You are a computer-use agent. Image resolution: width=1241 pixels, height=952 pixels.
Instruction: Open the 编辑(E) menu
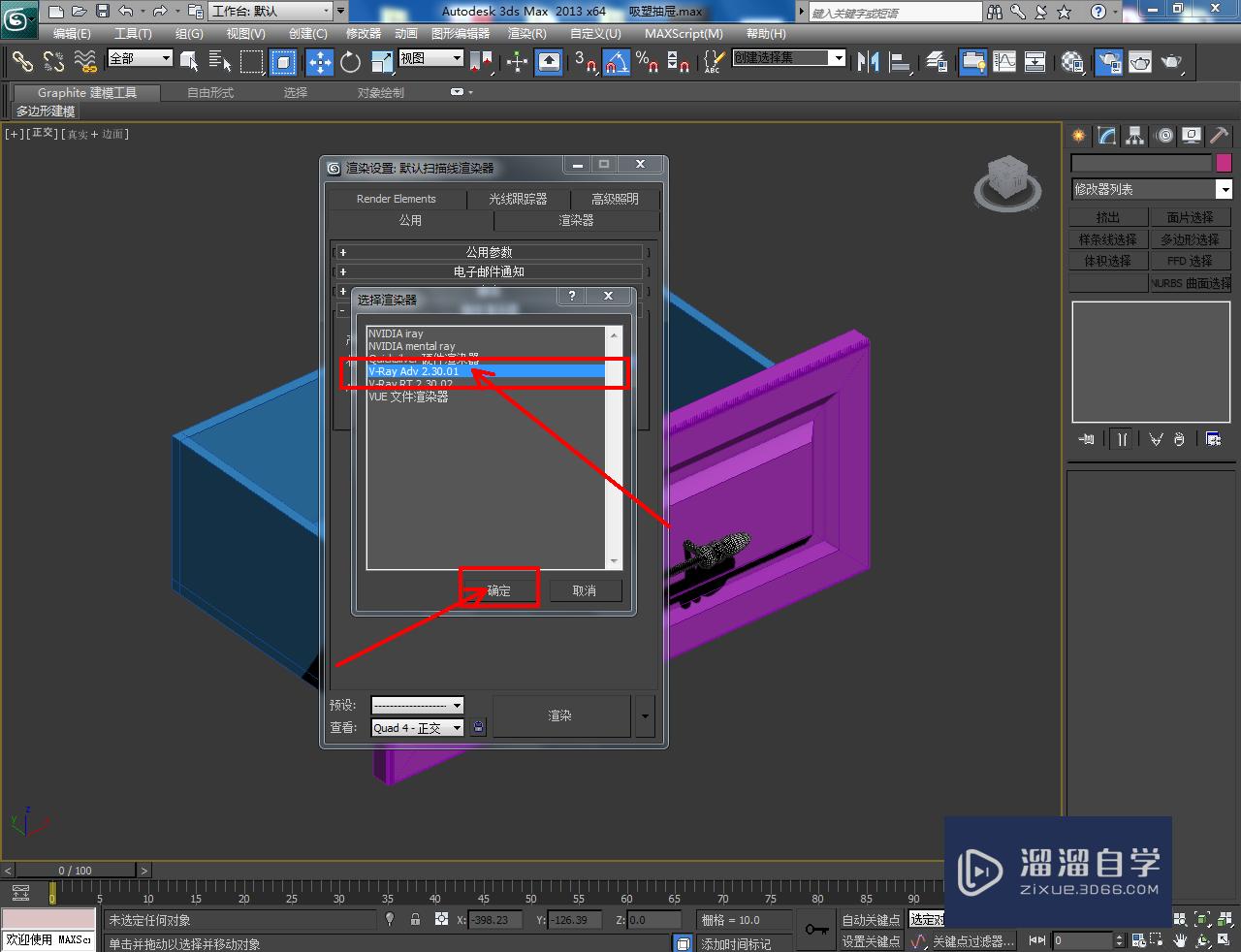tap(72, 33)
